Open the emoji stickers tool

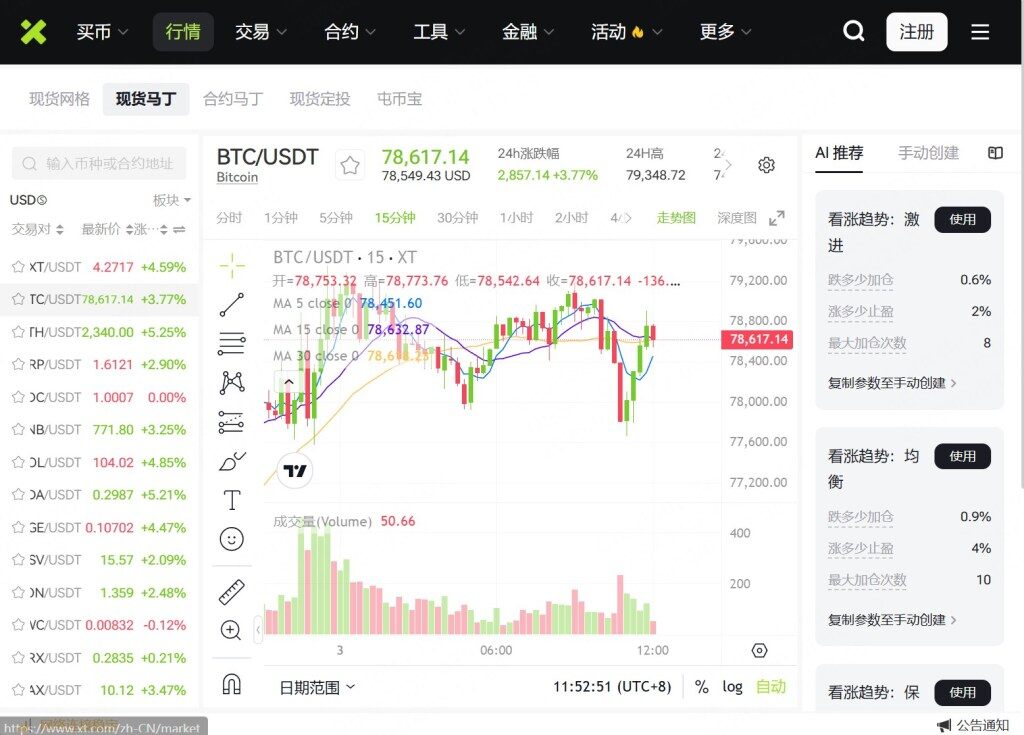pos(232,538)
